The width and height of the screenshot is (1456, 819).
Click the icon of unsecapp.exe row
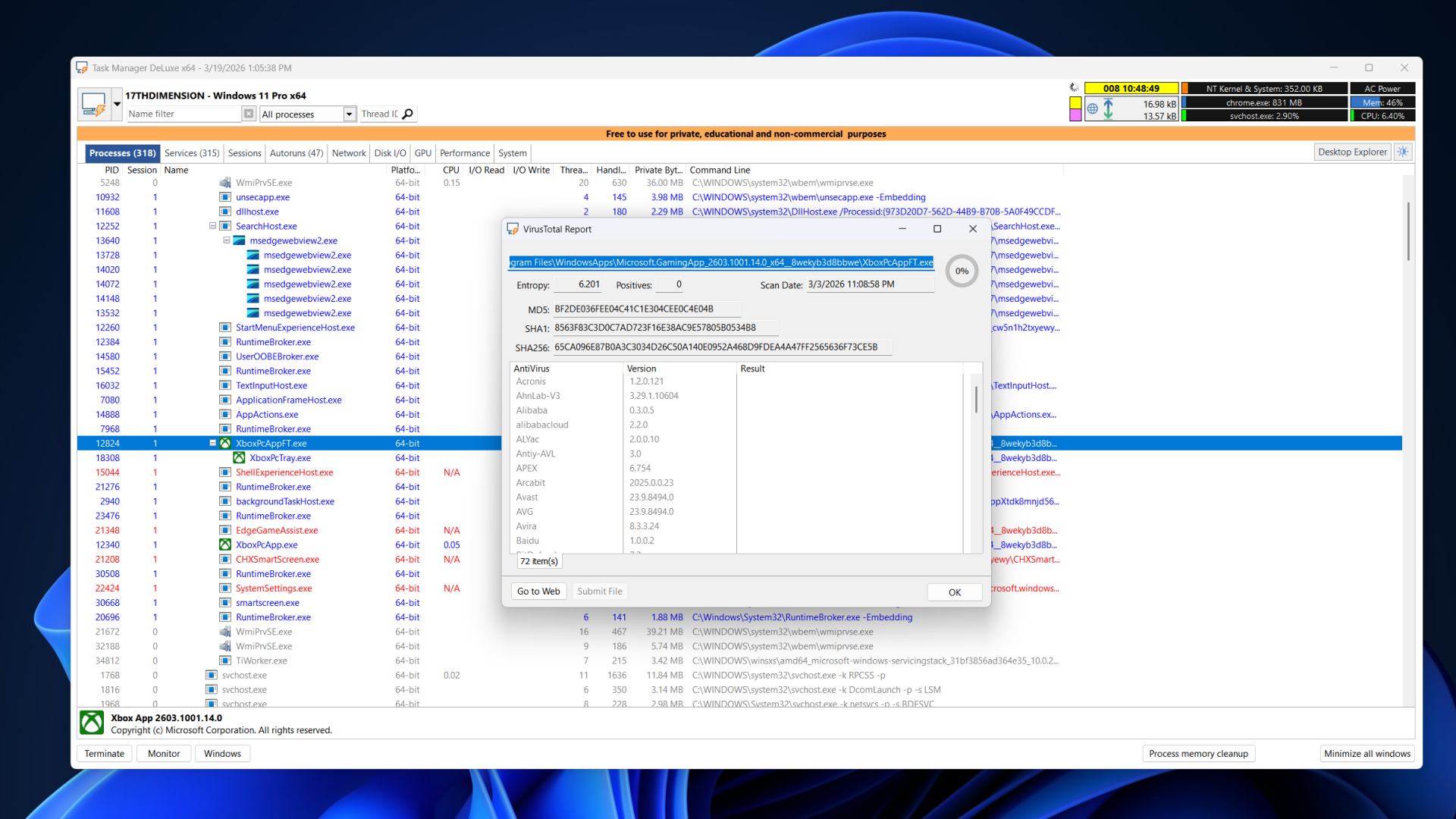pyautogui.click(x=225, y=197)
